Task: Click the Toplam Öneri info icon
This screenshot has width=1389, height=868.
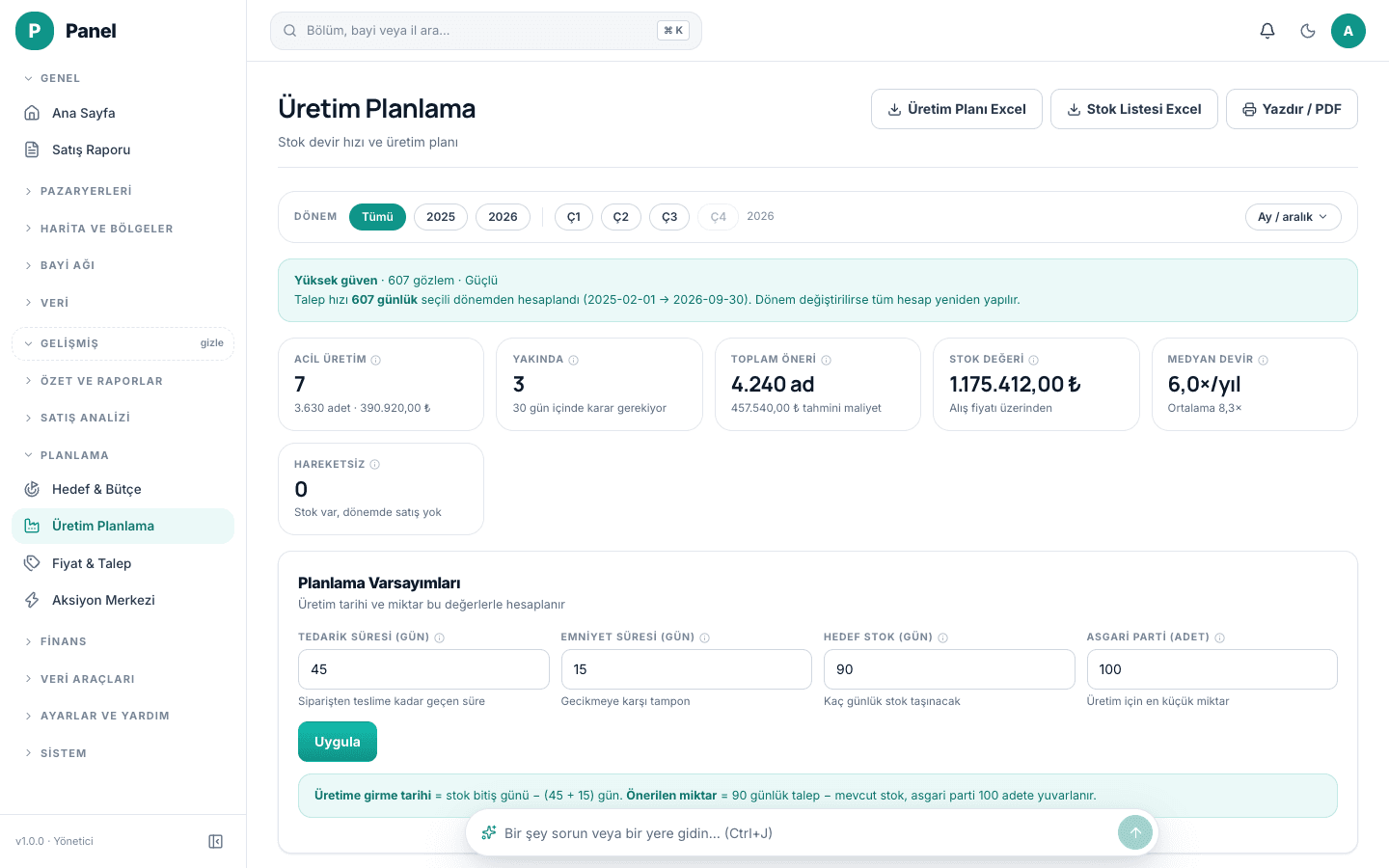Action: click(826, 360)
